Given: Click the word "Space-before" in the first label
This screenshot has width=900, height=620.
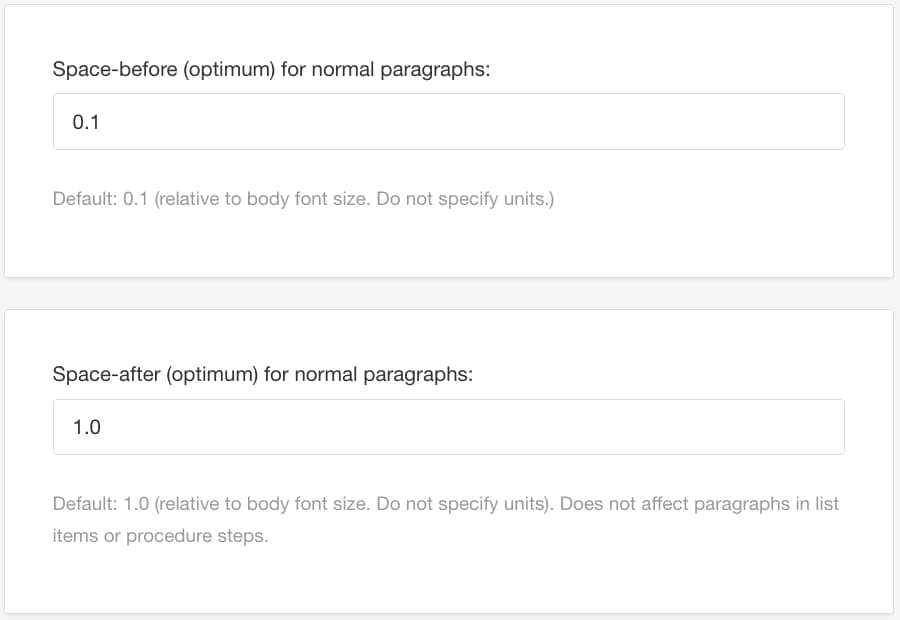Looking at the screenshot, I should (102, 71).
